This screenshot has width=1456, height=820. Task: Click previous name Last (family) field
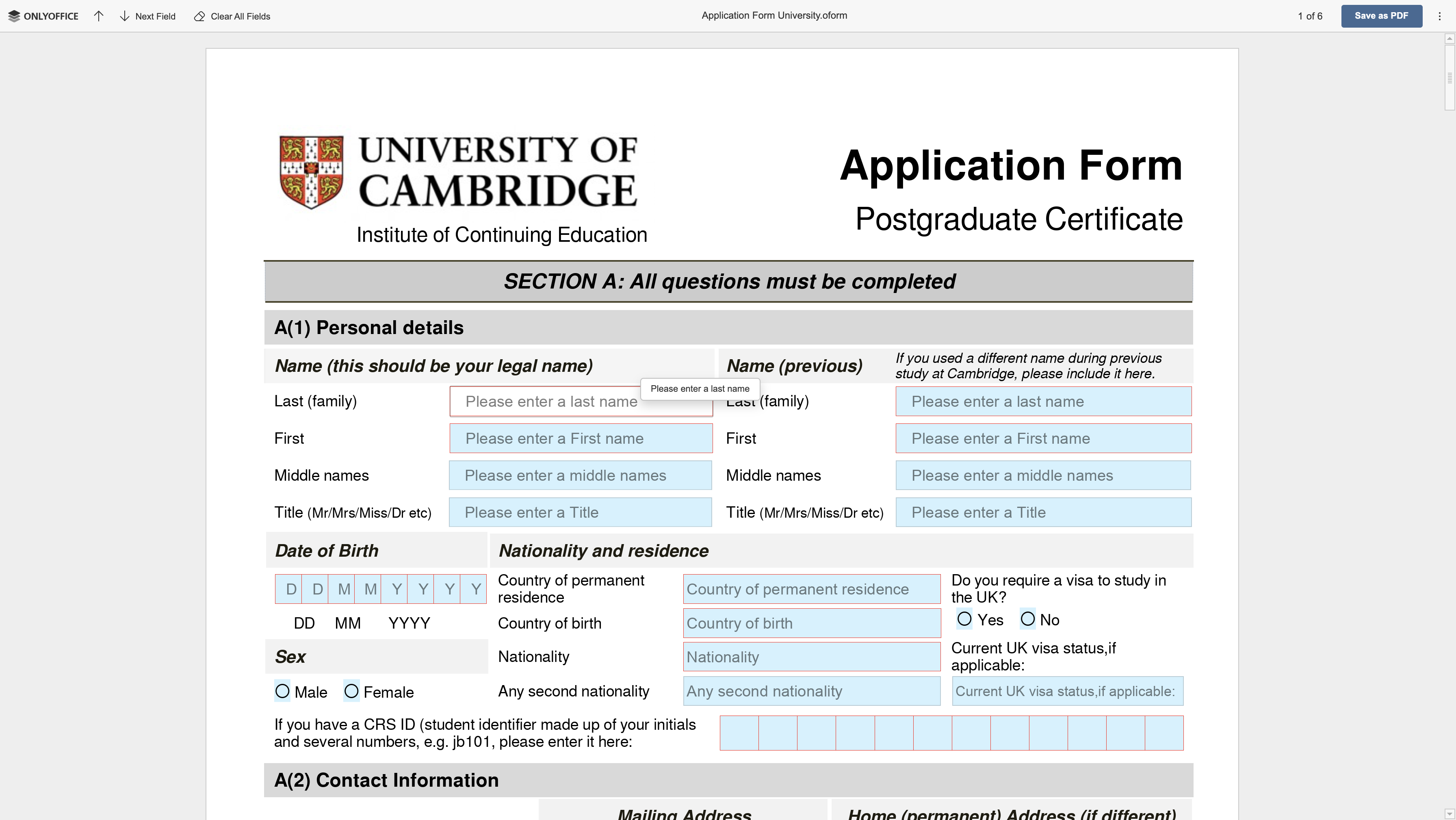[1043, 401]
